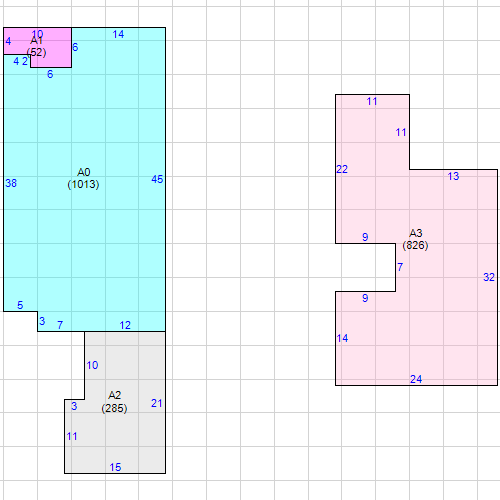This screenshot has width=500, height=500.
Task: Click the 45 dimension on area A0
Action: 157,179
